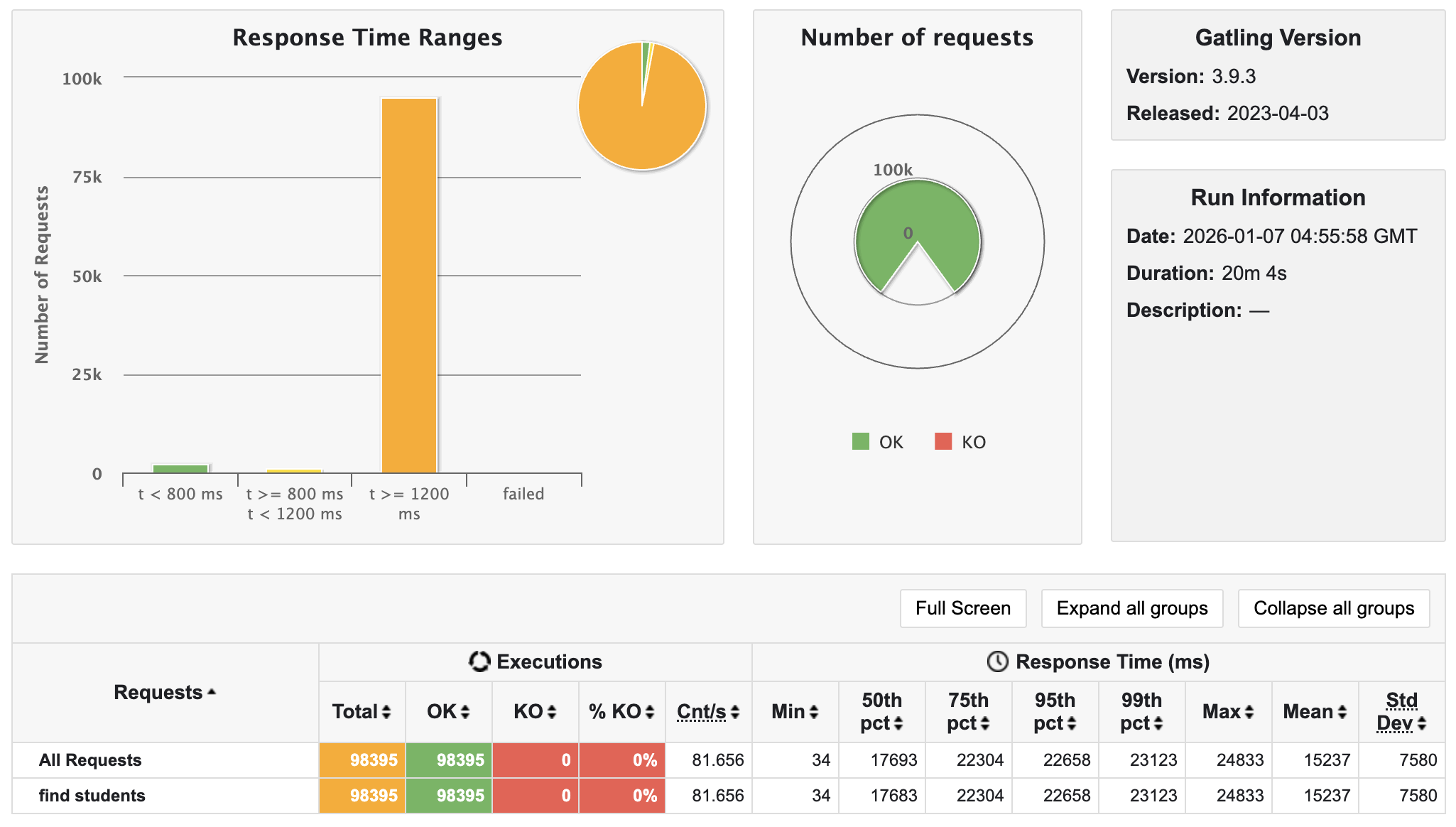
Task: Sort by Total column arrows icon
Action: 386,711
